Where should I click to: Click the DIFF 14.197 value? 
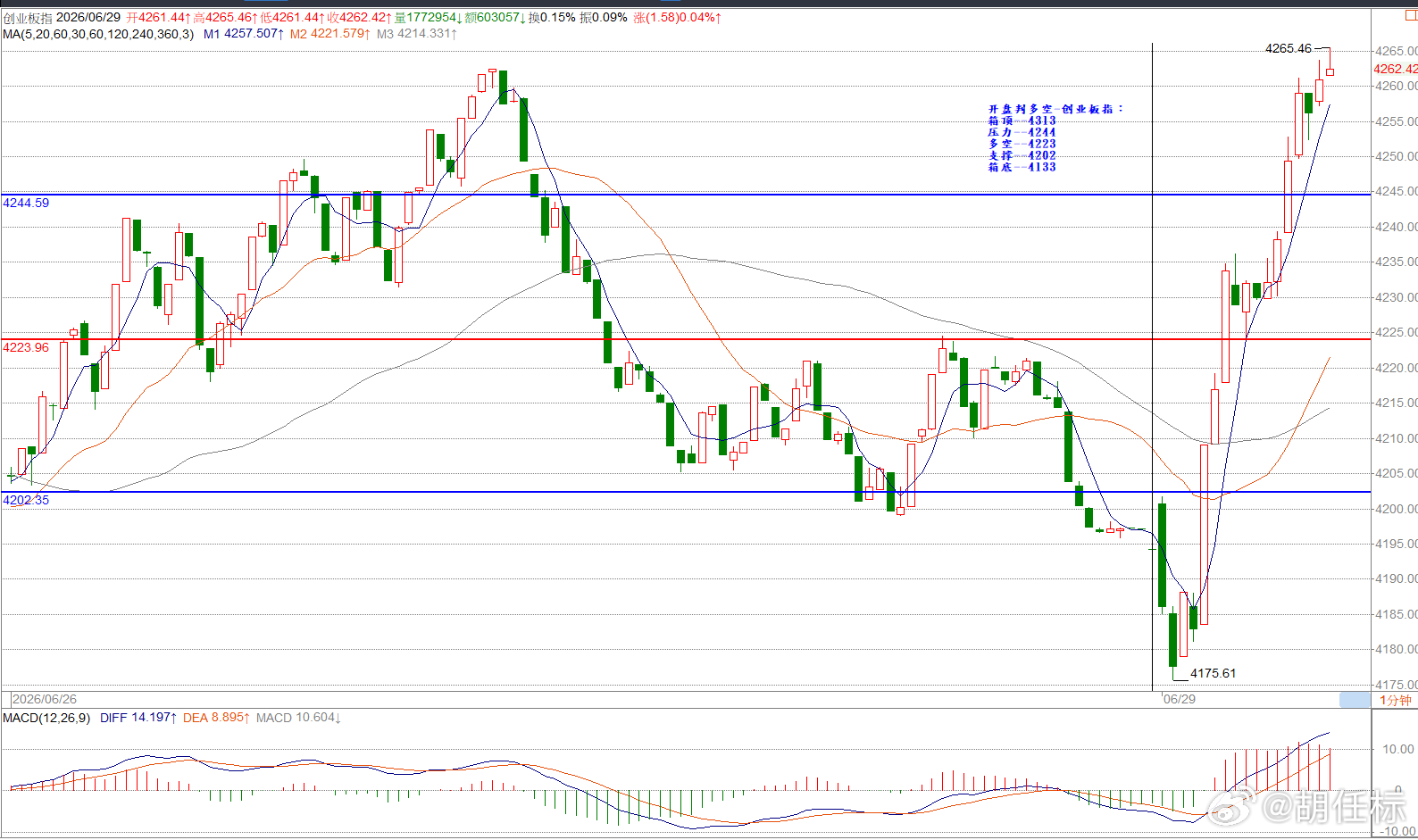pos(138,718)
